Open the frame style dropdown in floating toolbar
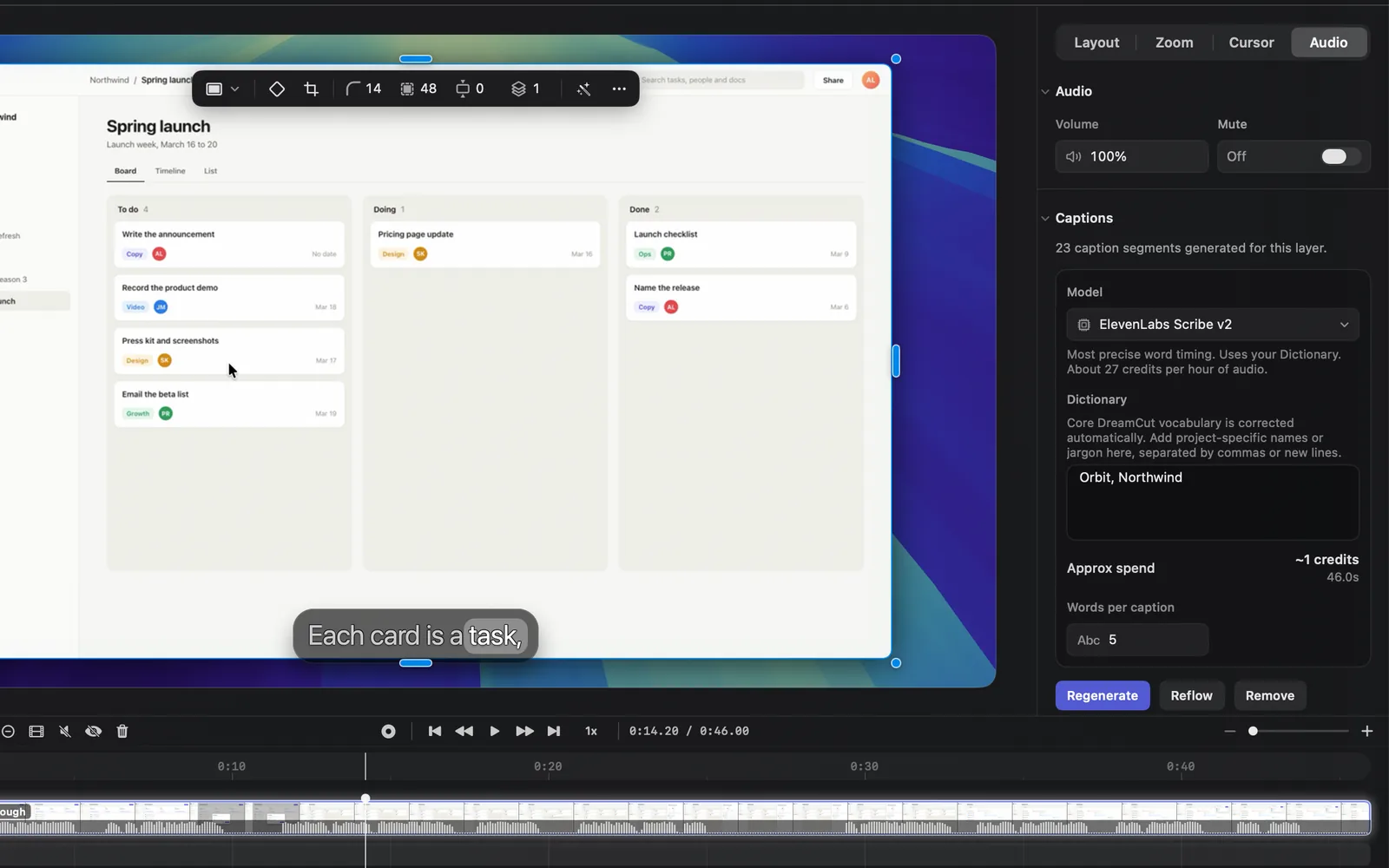This screenshot has width=1389, height=868. click(x=222, y=89)
